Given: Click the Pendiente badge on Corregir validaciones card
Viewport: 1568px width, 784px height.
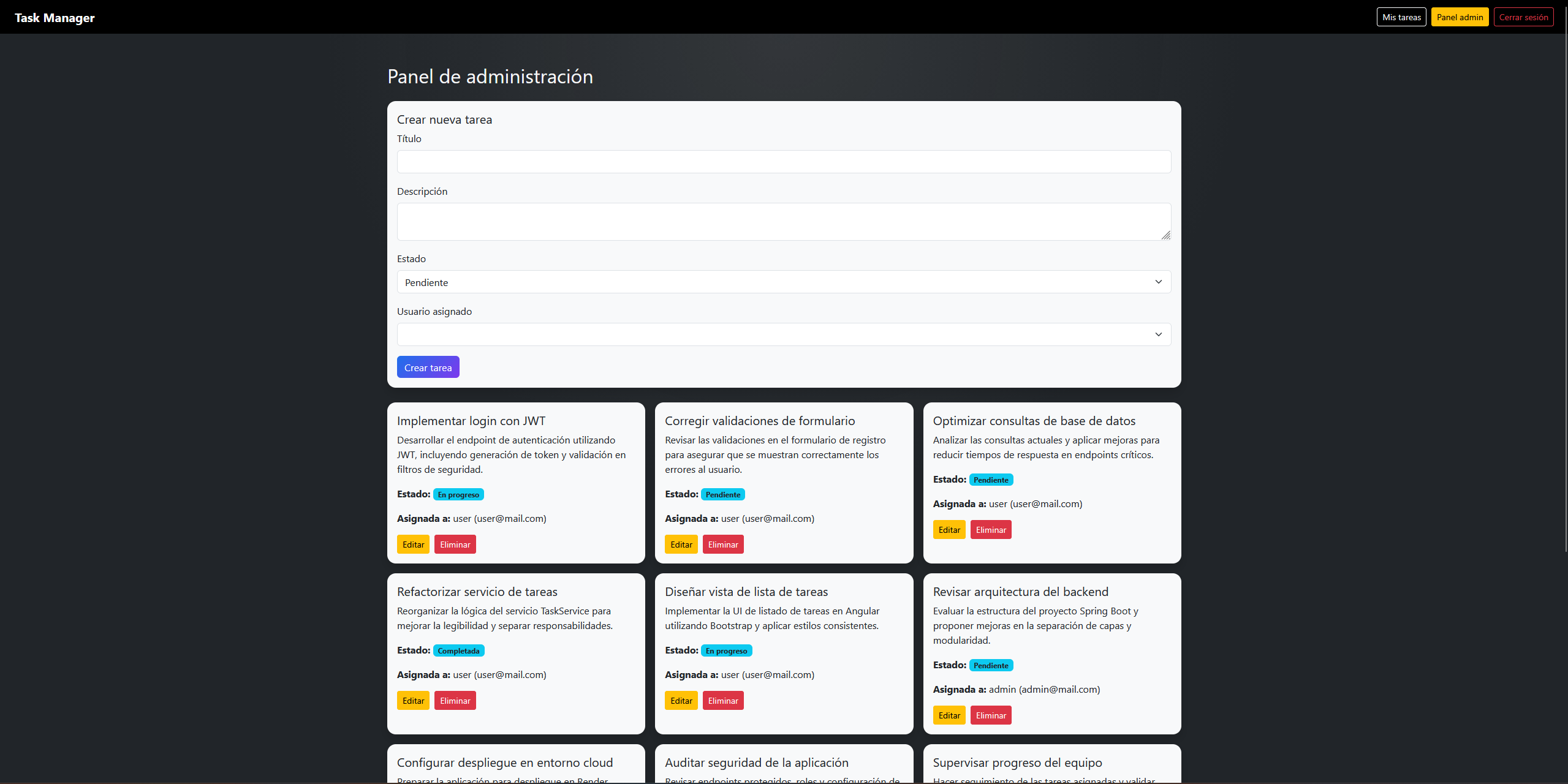Looking at the screenshot, I should coord(723,494).
